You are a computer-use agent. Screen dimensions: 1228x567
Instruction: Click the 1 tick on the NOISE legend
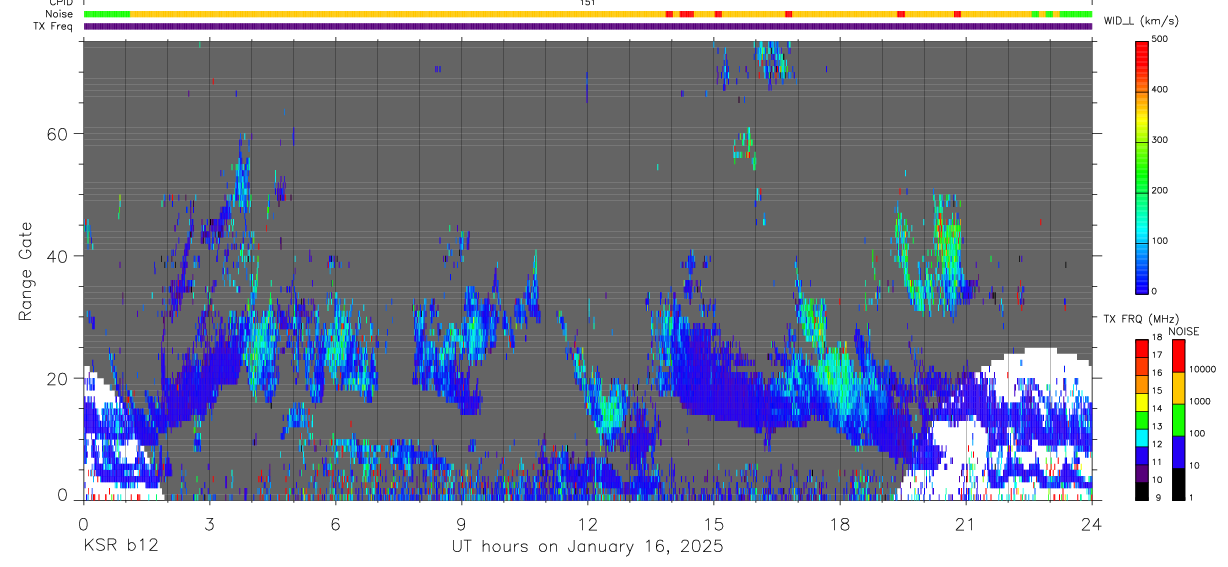[x=1191, y=497]
